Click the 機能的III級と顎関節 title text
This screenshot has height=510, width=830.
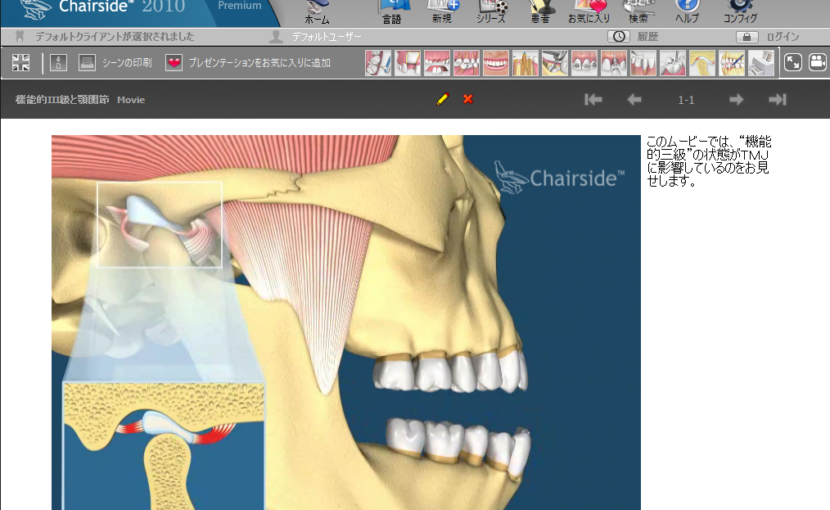coord(62,100)
